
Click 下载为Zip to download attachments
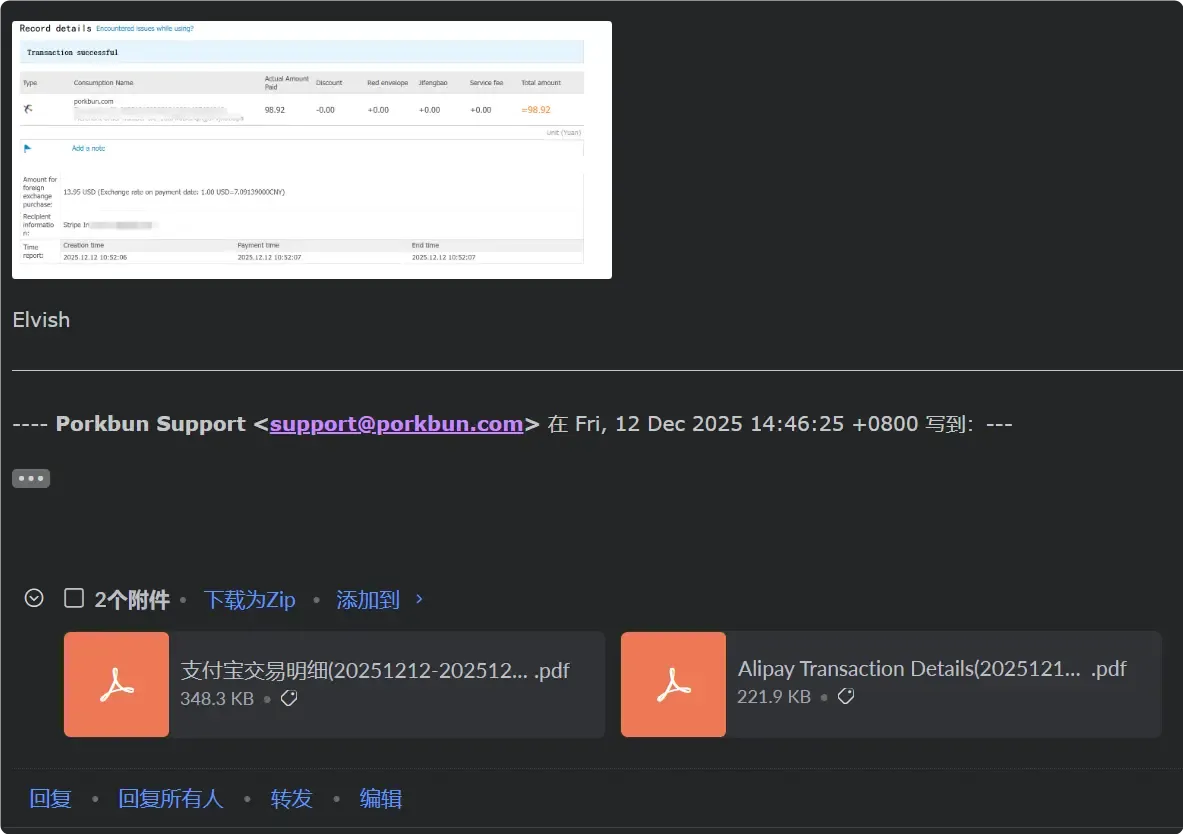click(x=249, y=600)
